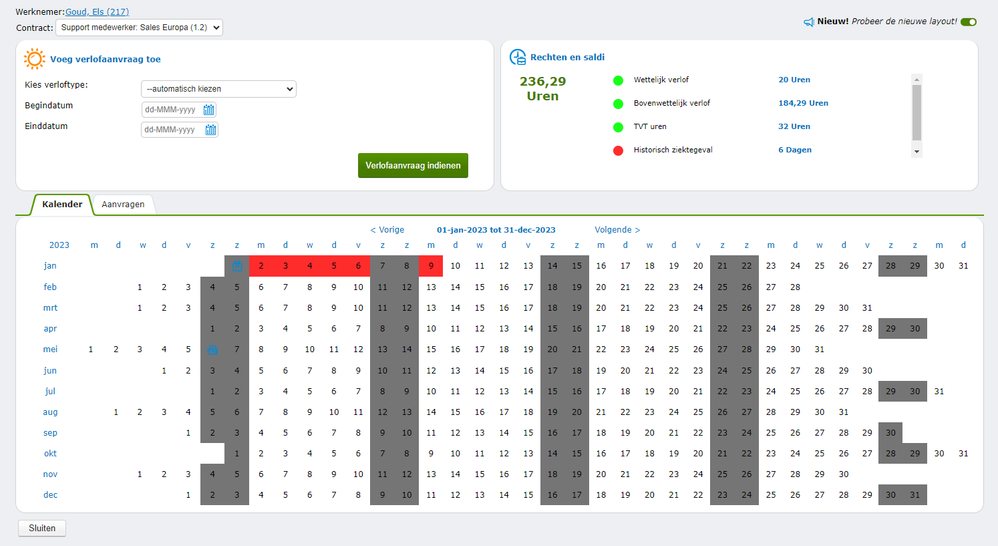Click the holiday icon in the mei row

click(x=212, y=350)
